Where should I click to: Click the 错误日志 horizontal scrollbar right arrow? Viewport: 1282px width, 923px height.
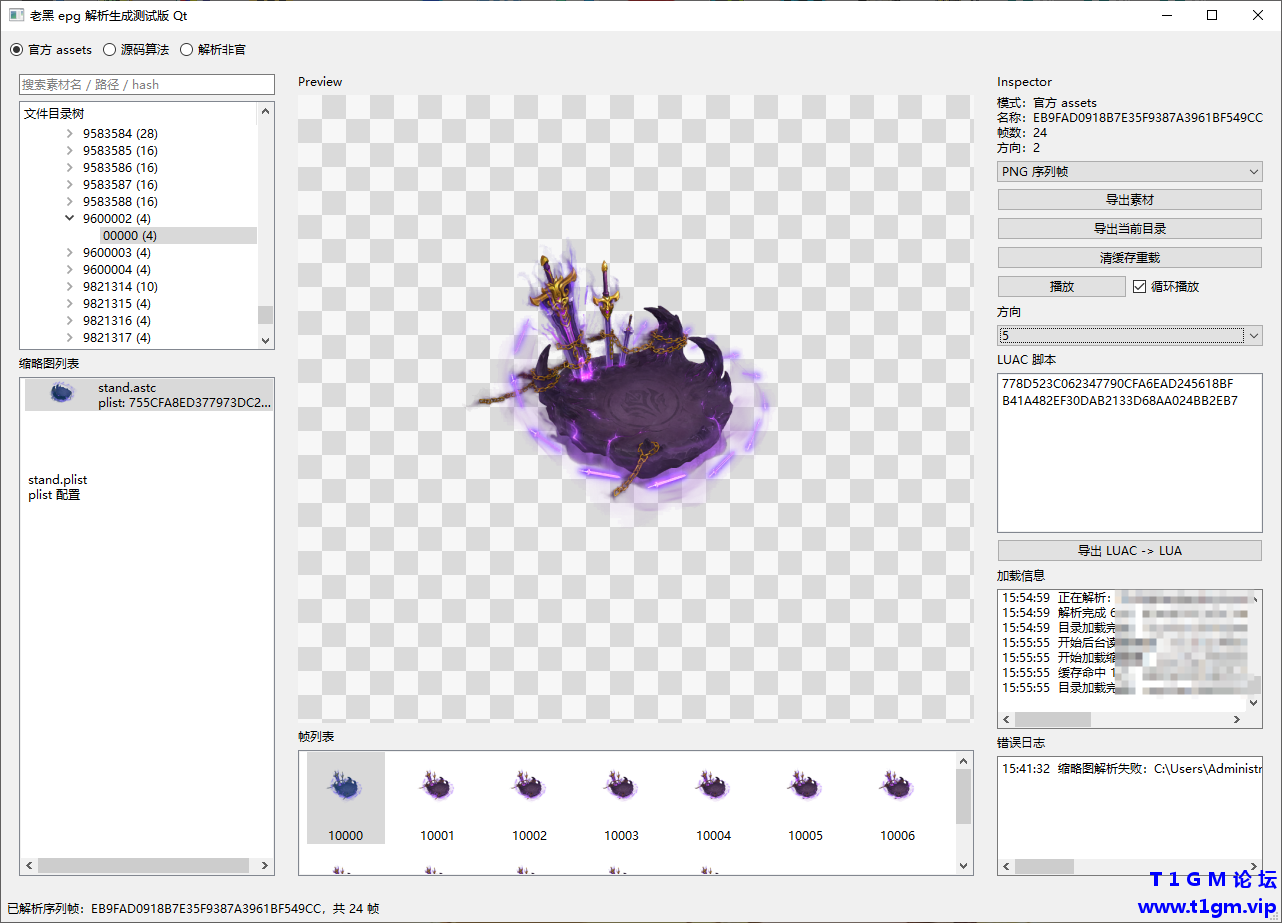pos(1254,866)
